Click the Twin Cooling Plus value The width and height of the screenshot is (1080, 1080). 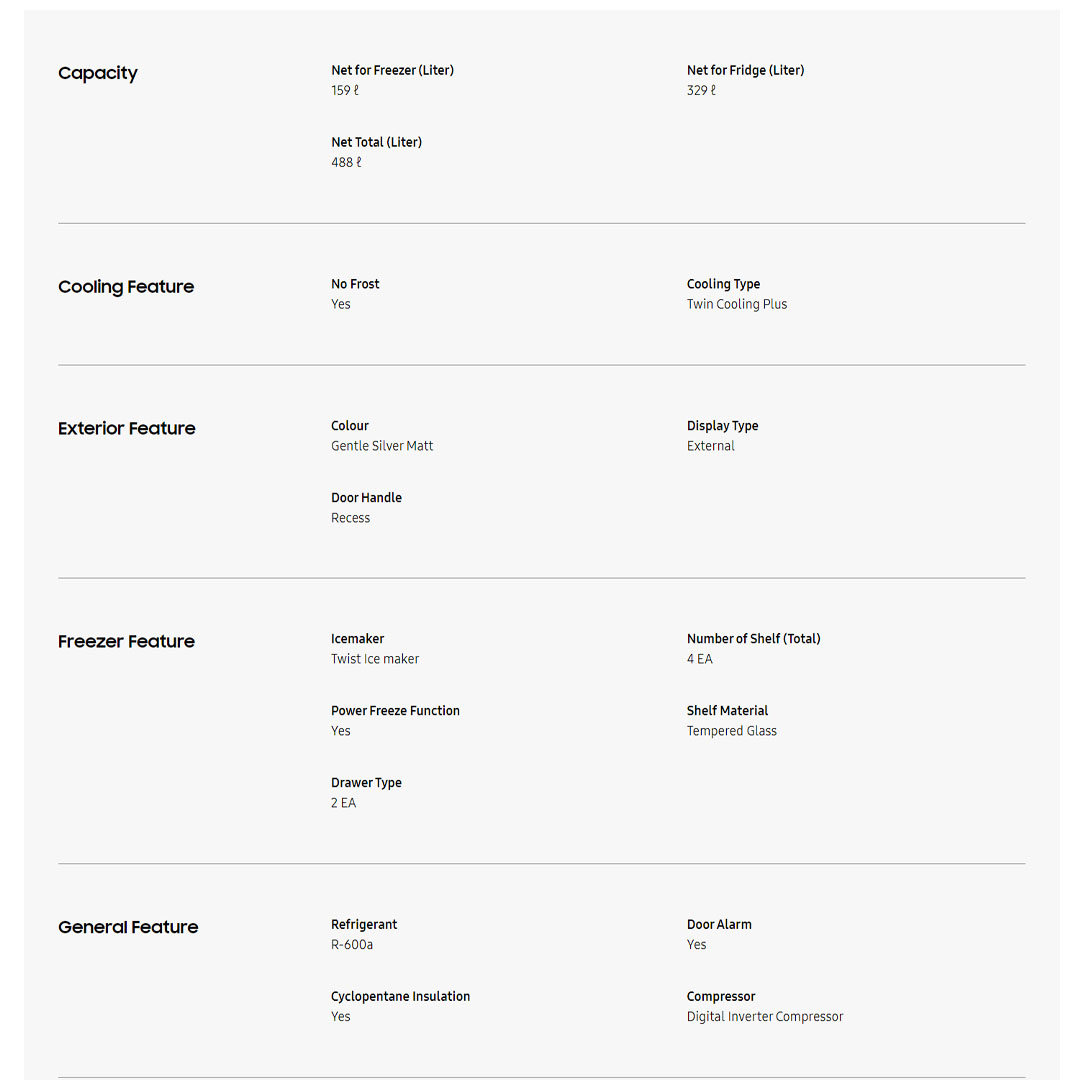[x=736, y=304]
